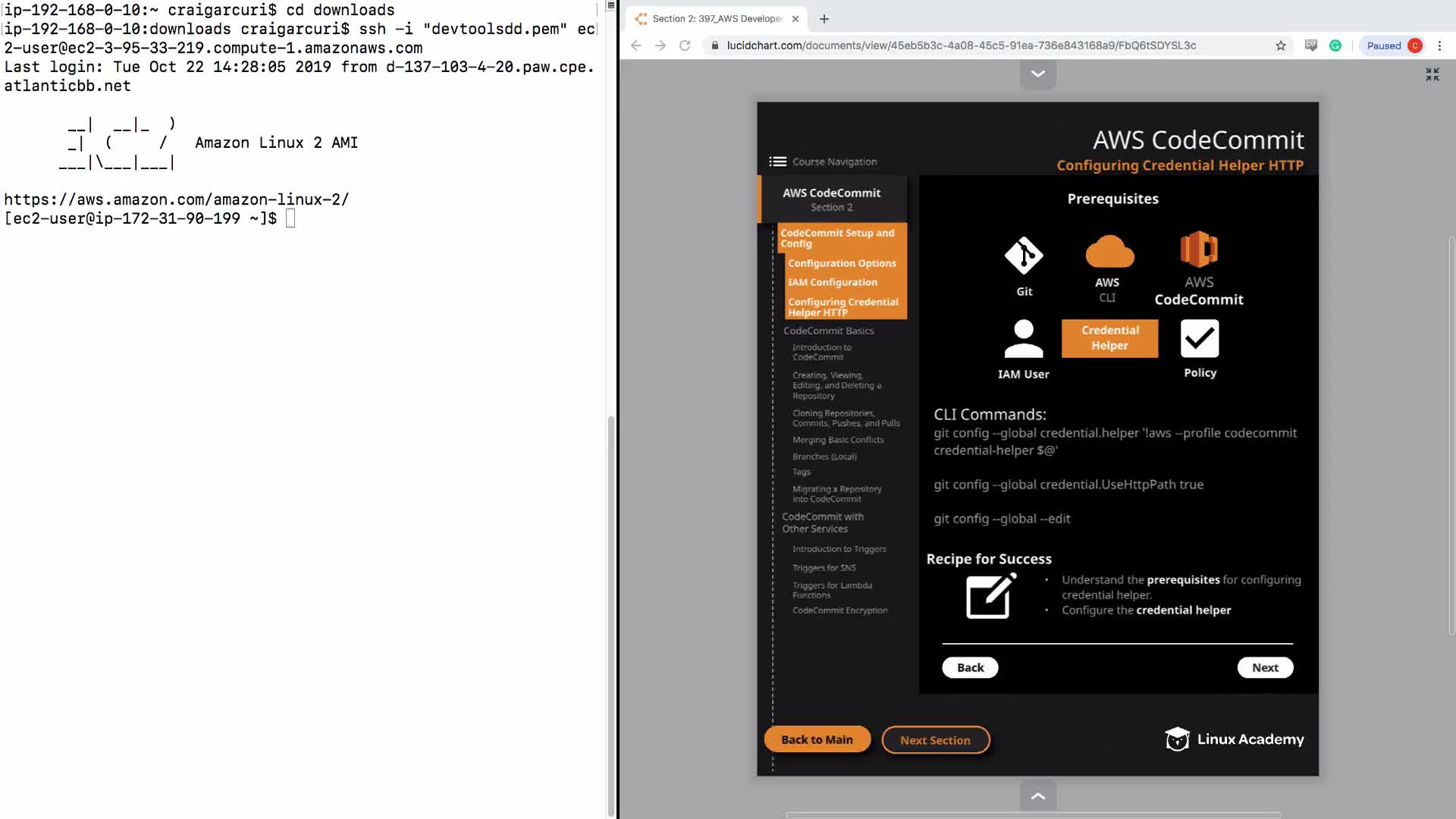This screenshot has width=1456, height=819.
Task: Click the AWS CodeCommit orange icon
Action: pos(1198,249)
